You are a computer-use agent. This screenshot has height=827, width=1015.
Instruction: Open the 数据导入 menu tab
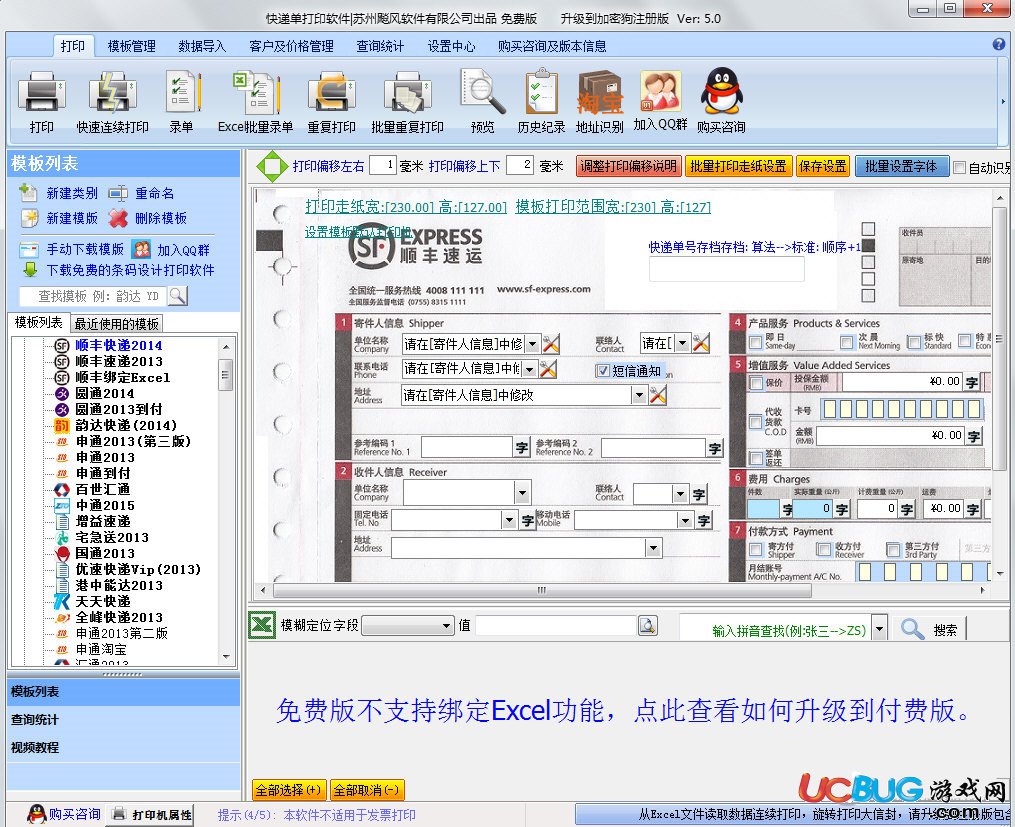[x=202, y=46]
